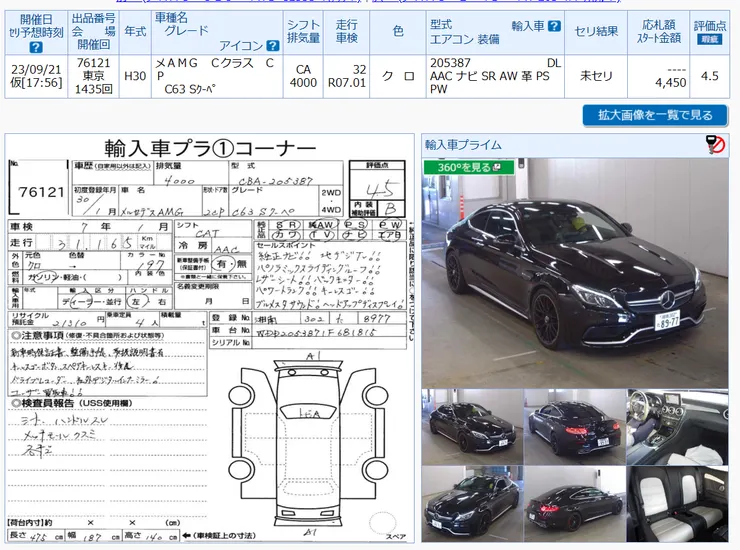Click the H30 year cell
740x550 pixels.
(x=135, y=76)
